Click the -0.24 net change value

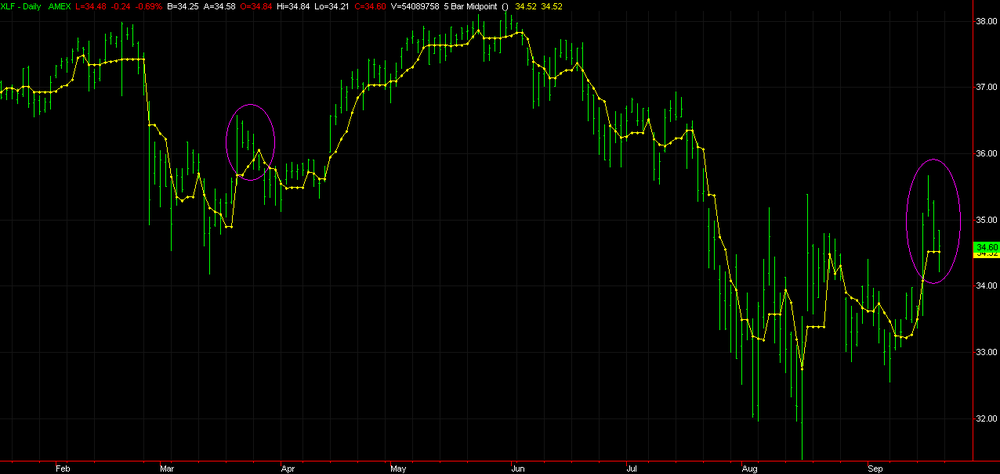point(121,6)
